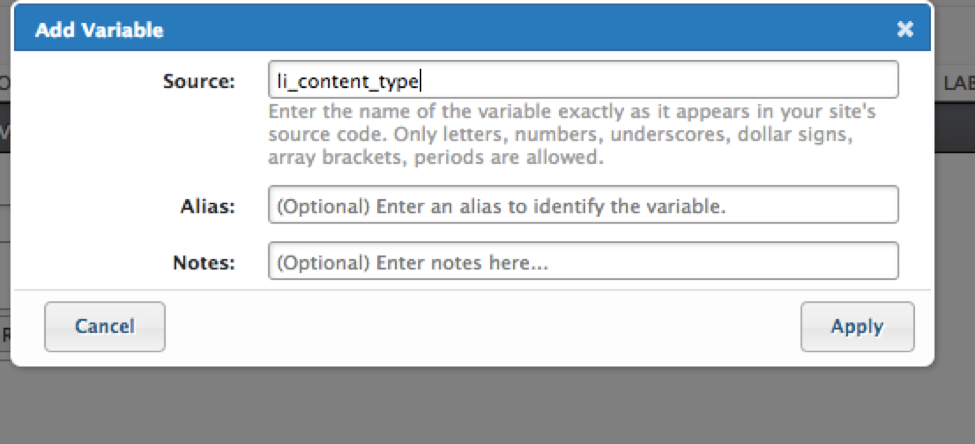Click the Notes label
The height and width of the screenshot is (444, 975).
coord(203,263)
